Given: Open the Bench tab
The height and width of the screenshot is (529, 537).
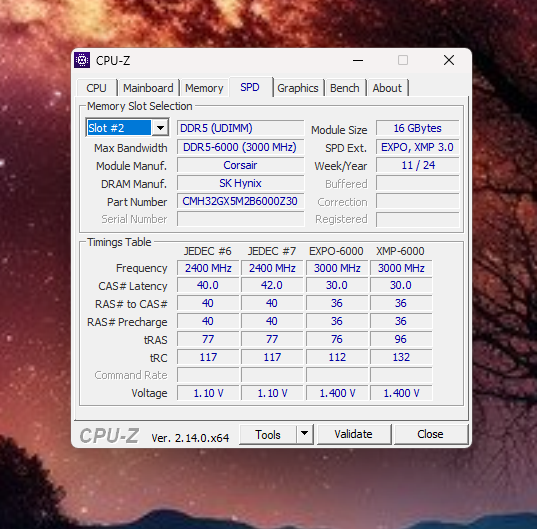Looking at the screenshot, I should (x=345, y=88).
